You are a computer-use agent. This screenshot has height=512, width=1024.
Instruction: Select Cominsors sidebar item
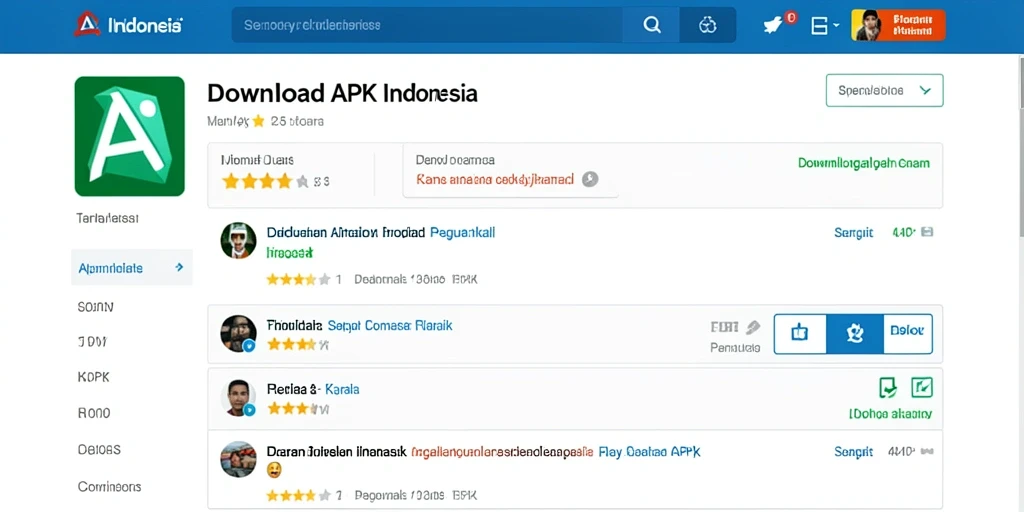[109, 487]
